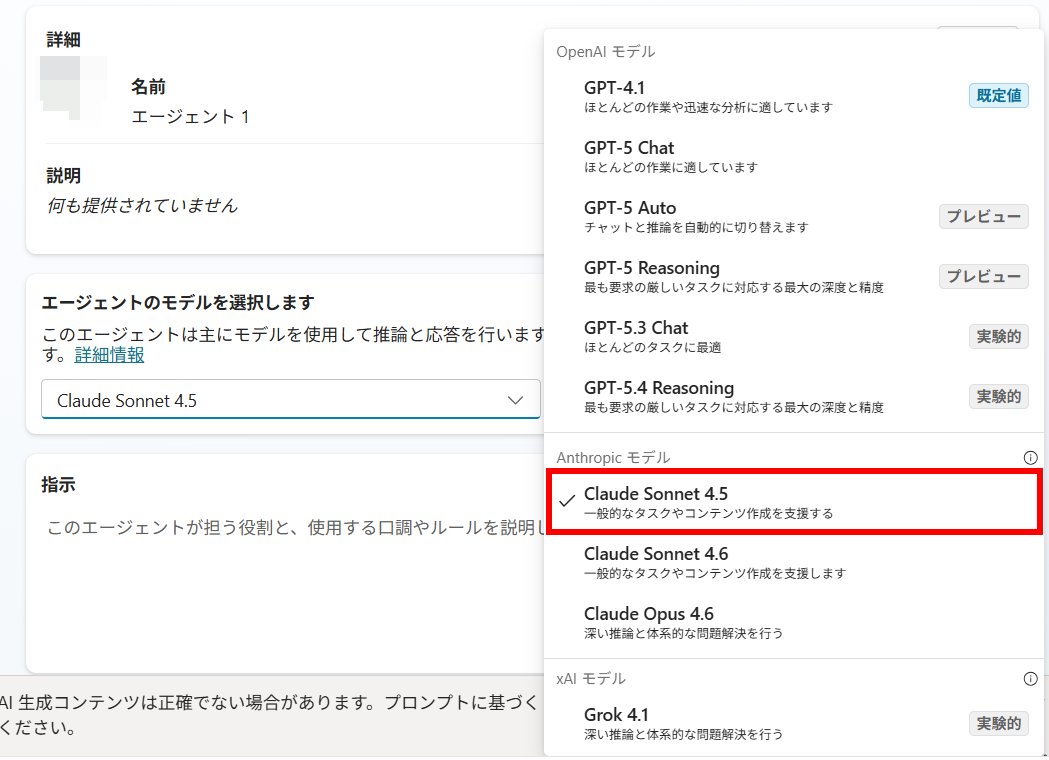Open the 詳細情報 link
The width and height of the screenshot is (1049, 760).
click(109, 355)
